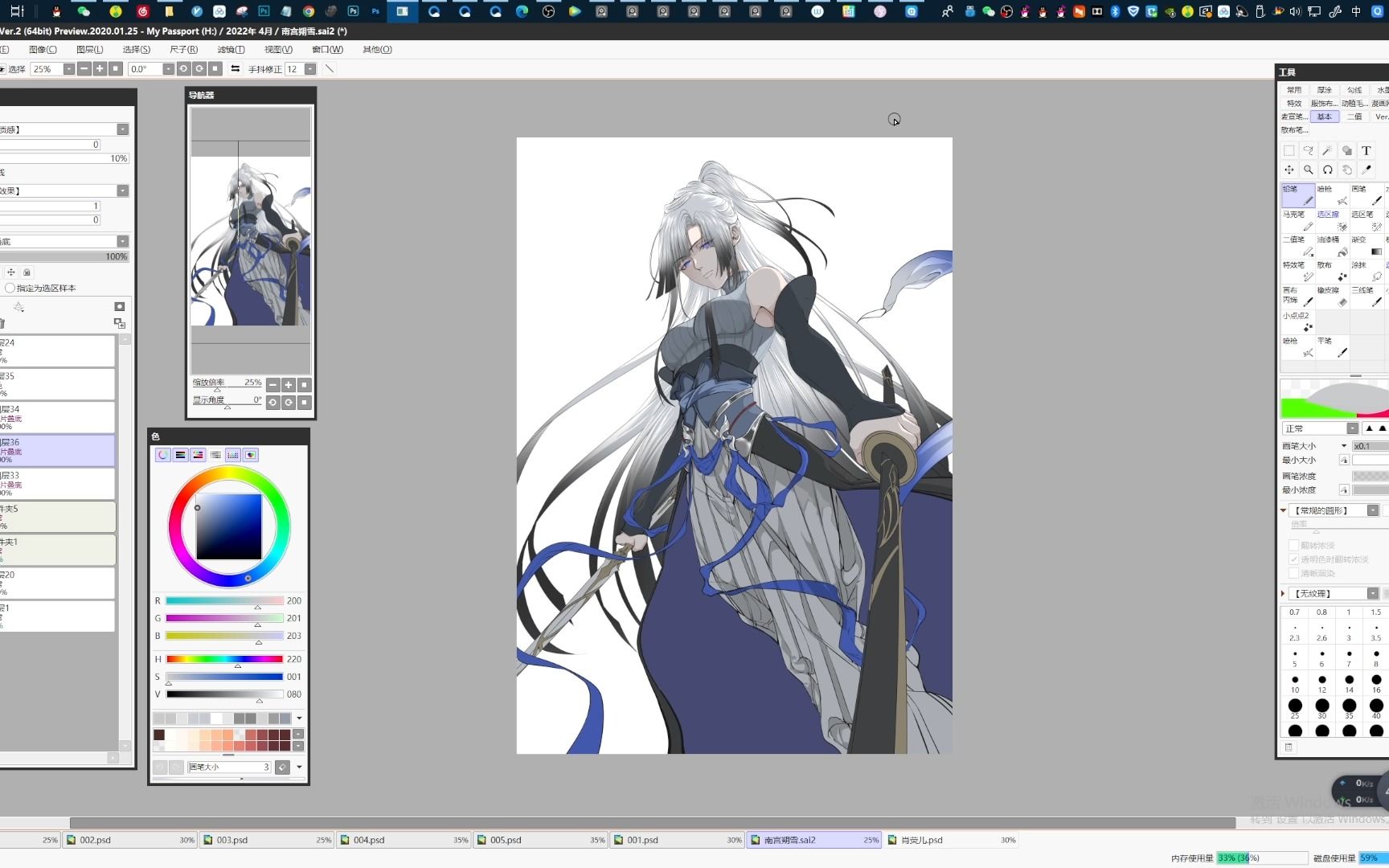Open the 无纹理 texture dropdown

pyautogui.click(x=1373, y=593)
